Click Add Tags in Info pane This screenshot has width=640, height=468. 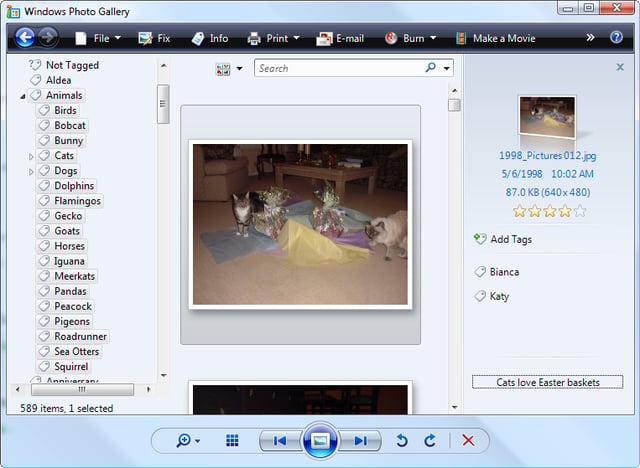503,239
